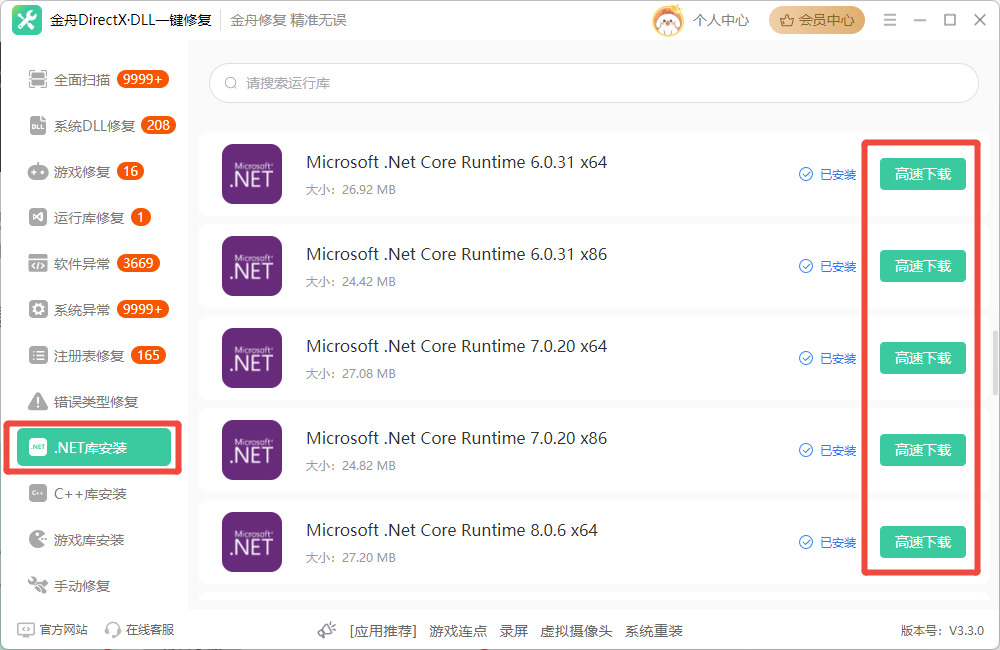
Task: Click the 大小: 24.82 MB size text
Action: coord(351,466)
